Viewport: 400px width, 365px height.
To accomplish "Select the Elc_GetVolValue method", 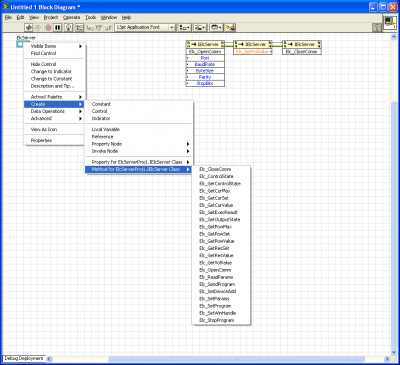I will [x=221, y=263].
